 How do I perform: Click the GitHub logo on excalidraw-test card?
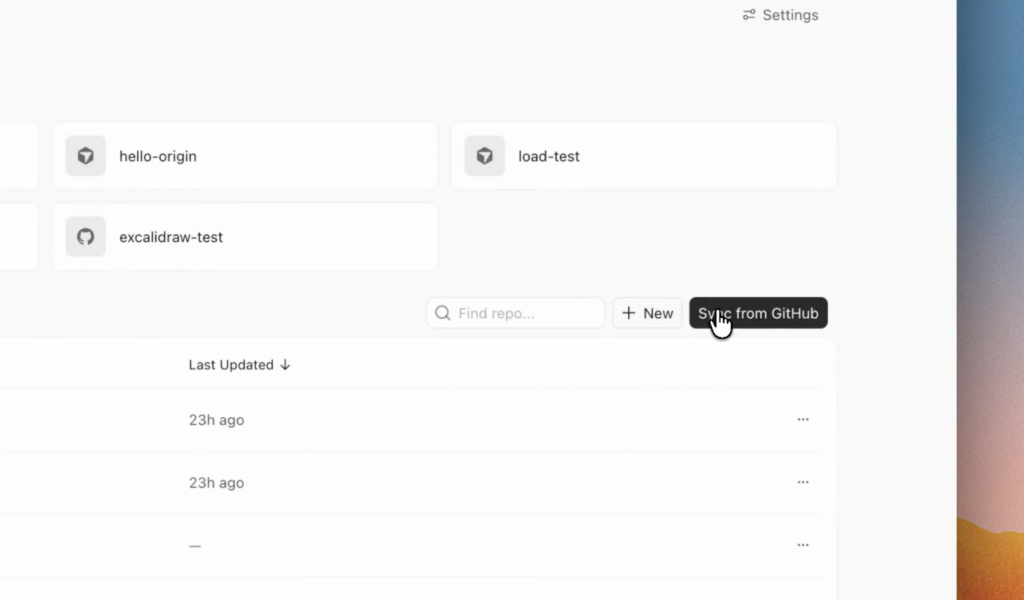tap(86, 236)
